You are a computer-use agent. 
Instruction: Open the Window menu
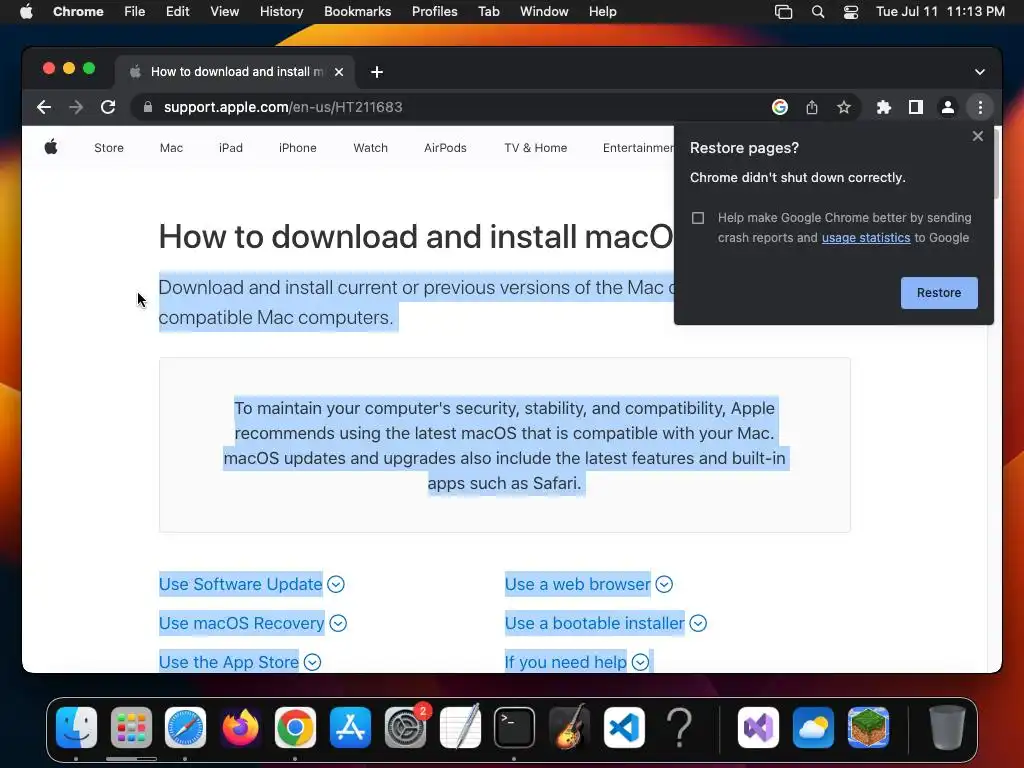coord(544,11)
